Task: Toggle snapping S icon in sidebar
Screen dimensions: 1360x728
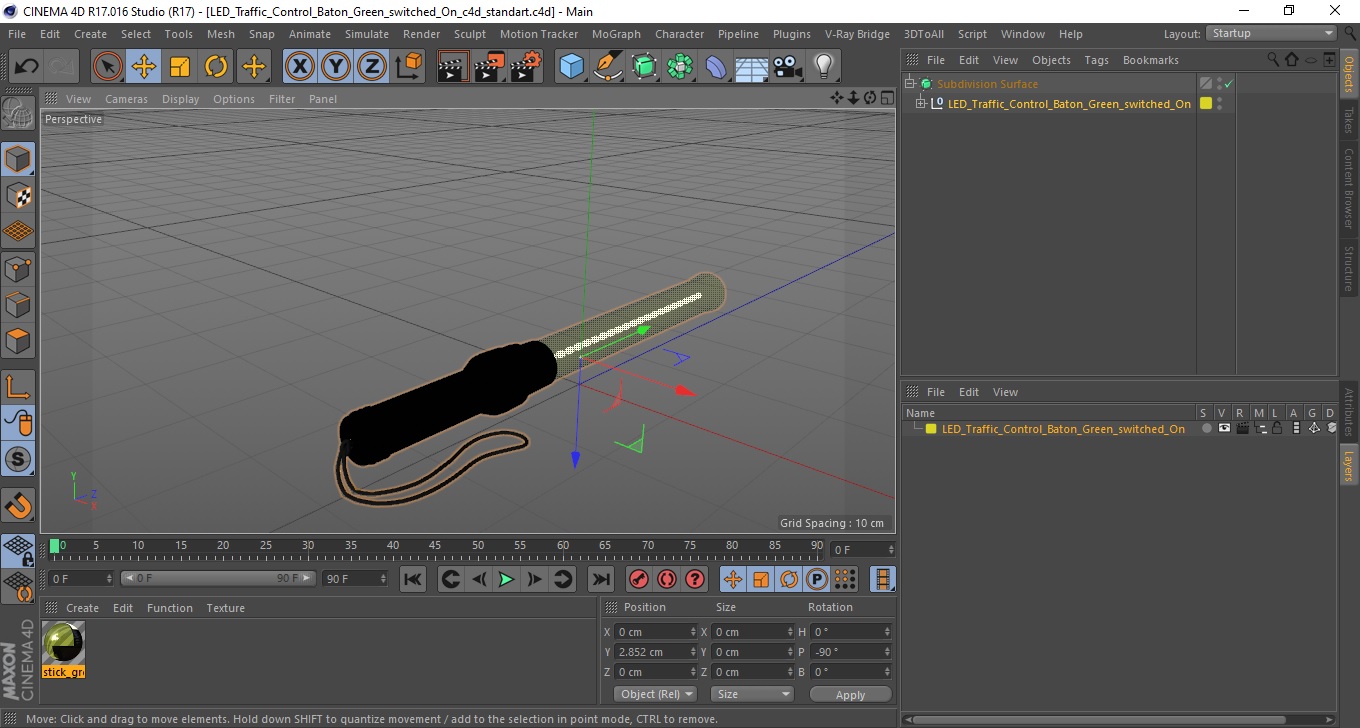Action: click(x=18, y=459)
